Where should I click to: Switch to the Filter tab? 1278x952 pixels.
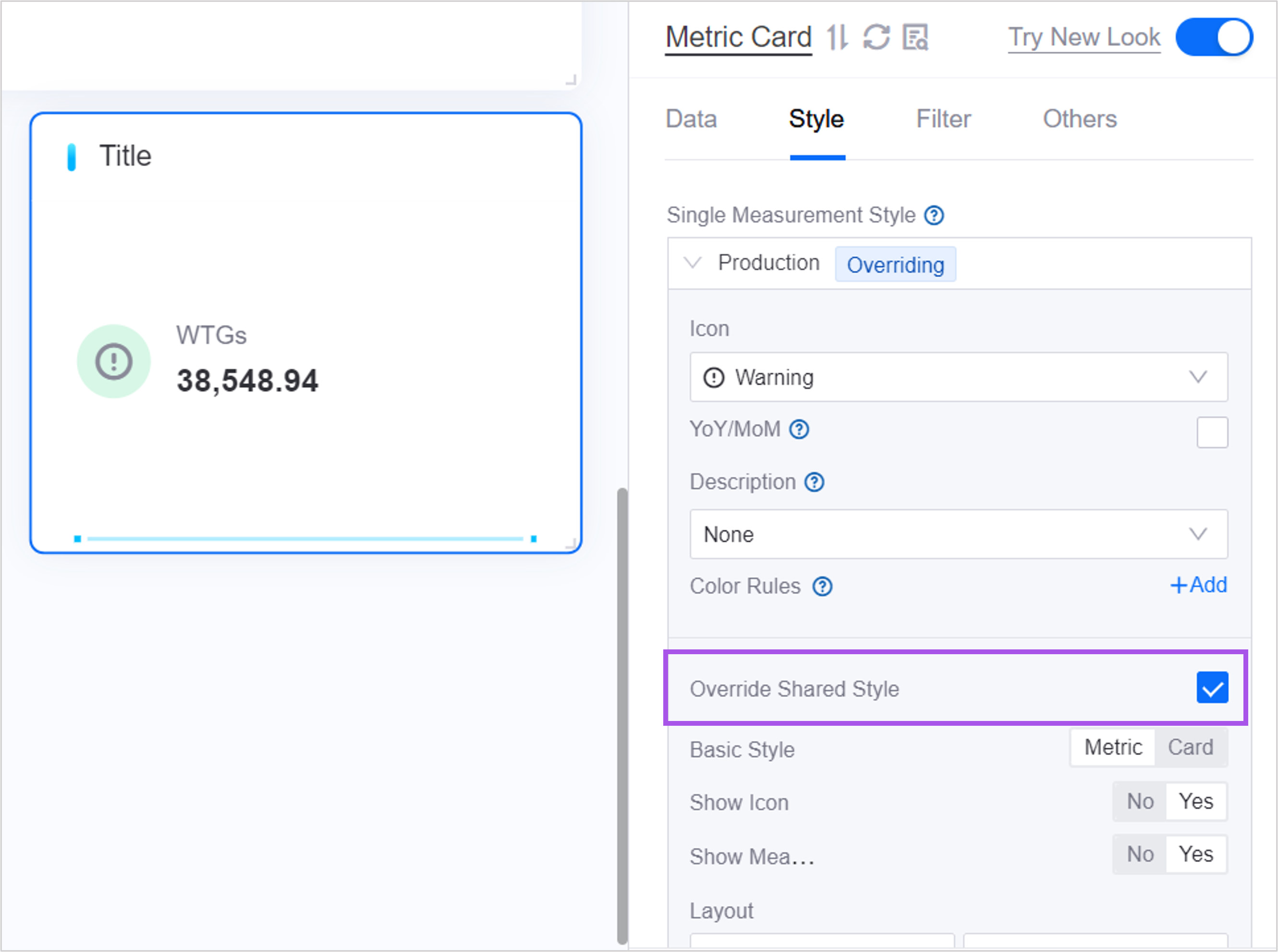tap(943, 119)
